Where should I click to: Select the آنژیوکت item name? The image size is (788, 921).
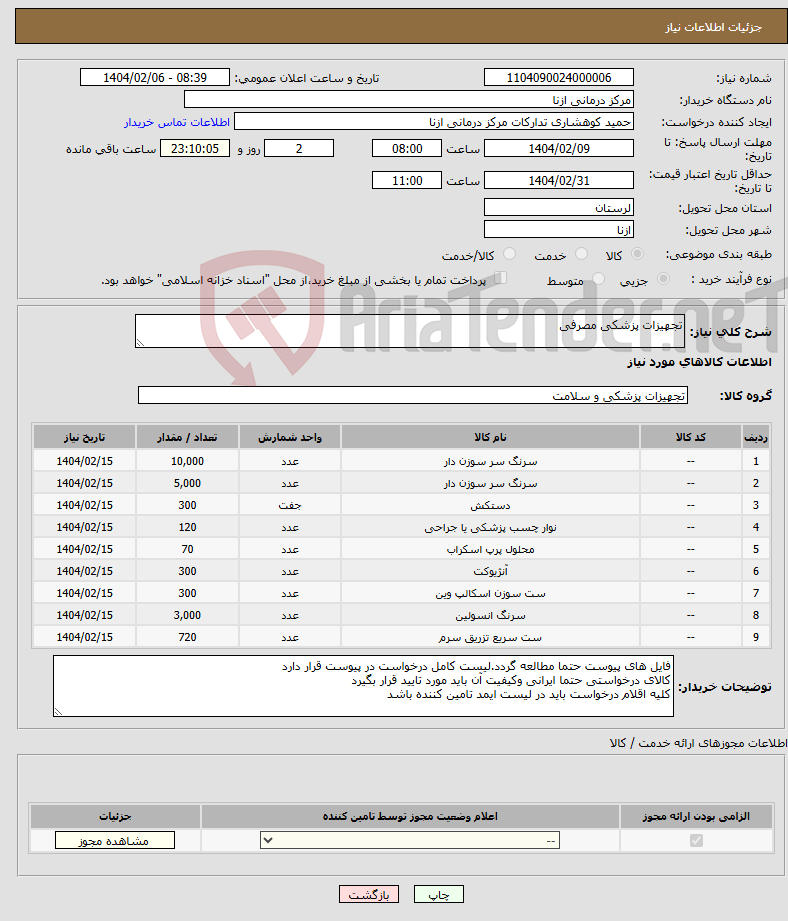(x=490, y=572)
